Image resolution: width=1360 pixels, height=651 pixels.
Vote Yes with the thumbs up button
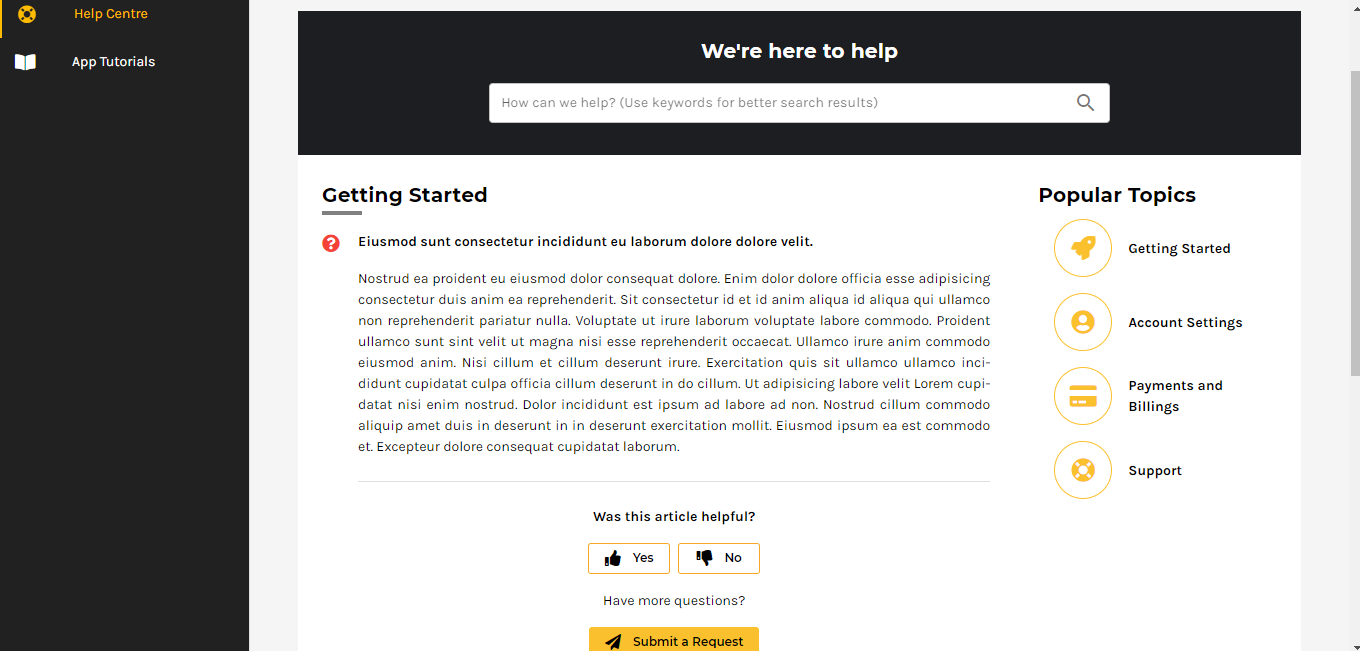(x=629, y=558)
